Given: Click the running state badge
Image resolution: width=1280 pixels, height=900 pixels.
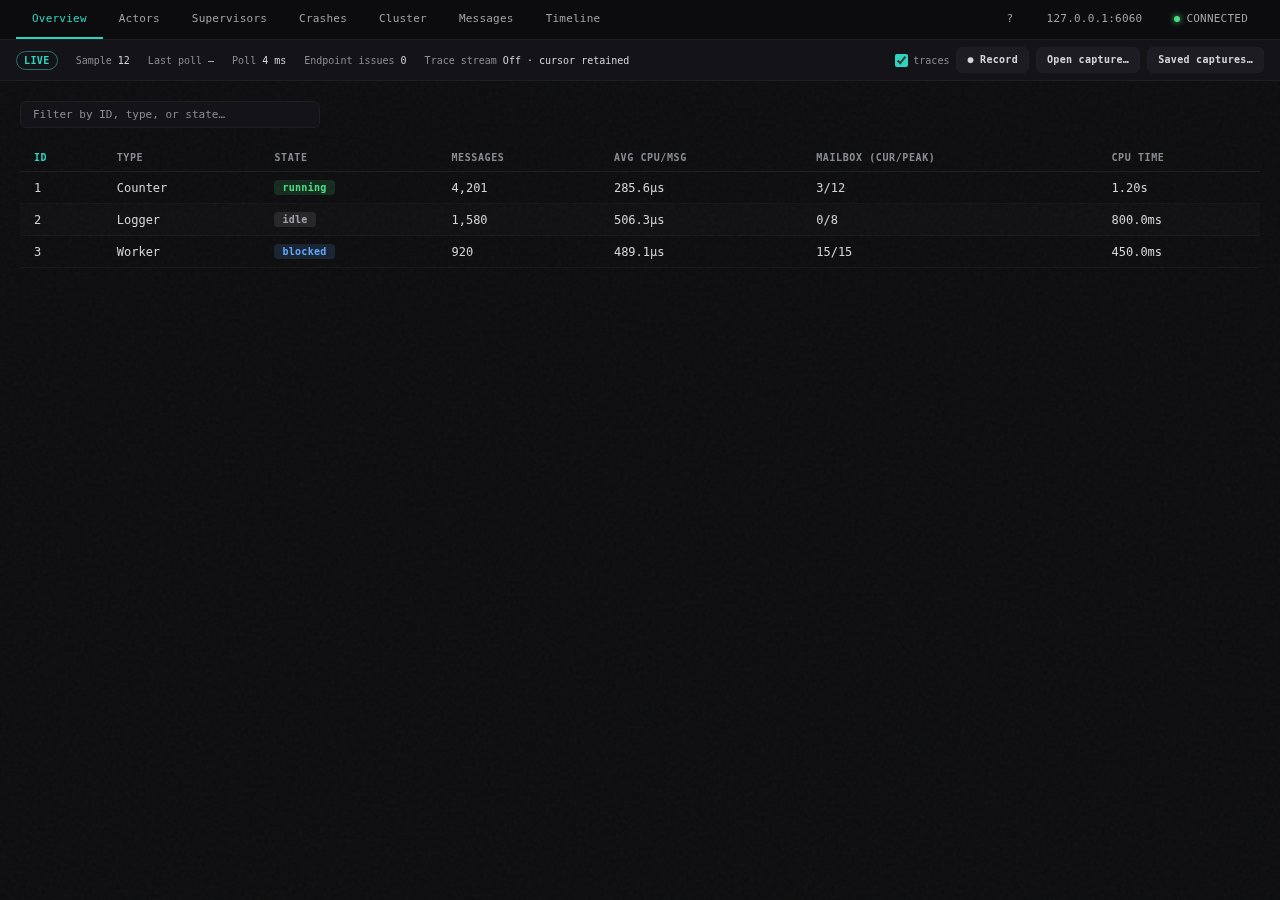Looking at the screenshot, I should [304, 188].
